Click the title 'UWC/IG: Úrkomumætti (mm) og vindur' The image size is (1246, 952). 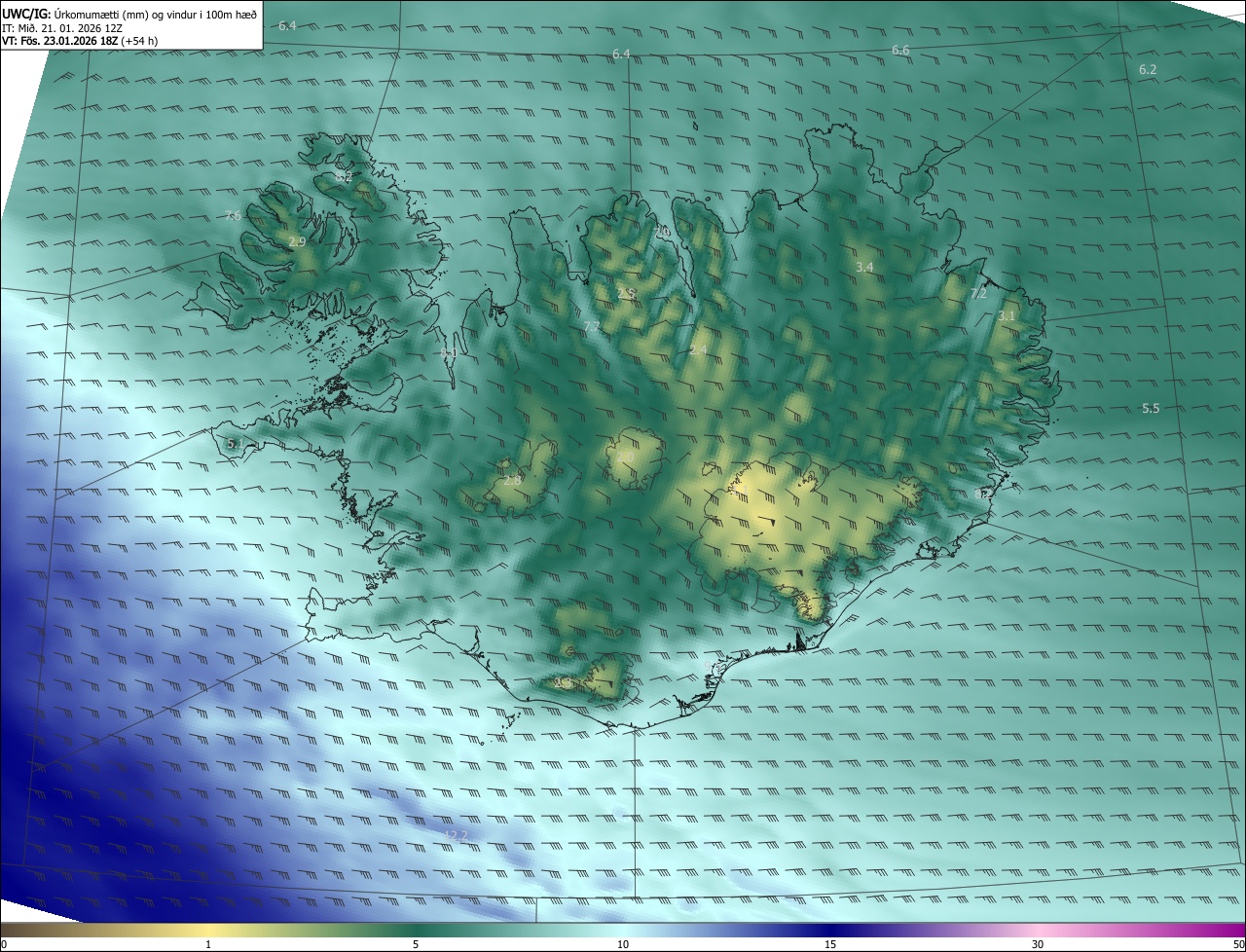129,15
